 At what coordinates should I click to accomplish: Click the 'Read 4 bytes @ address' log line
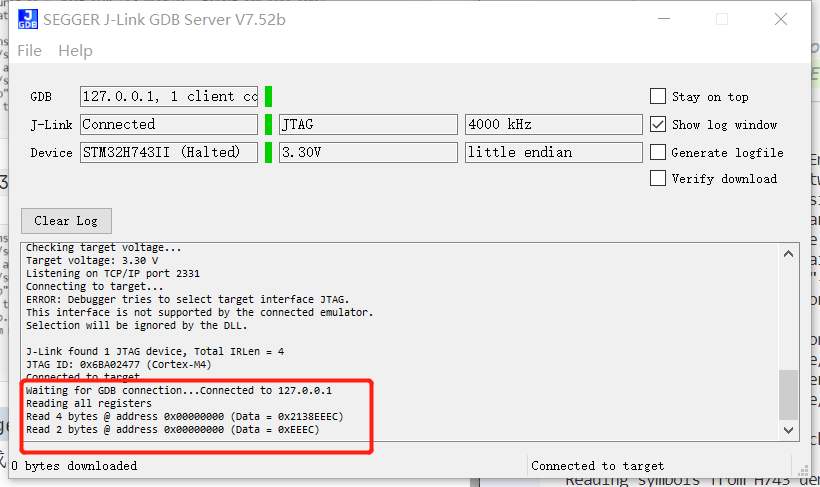185,416
